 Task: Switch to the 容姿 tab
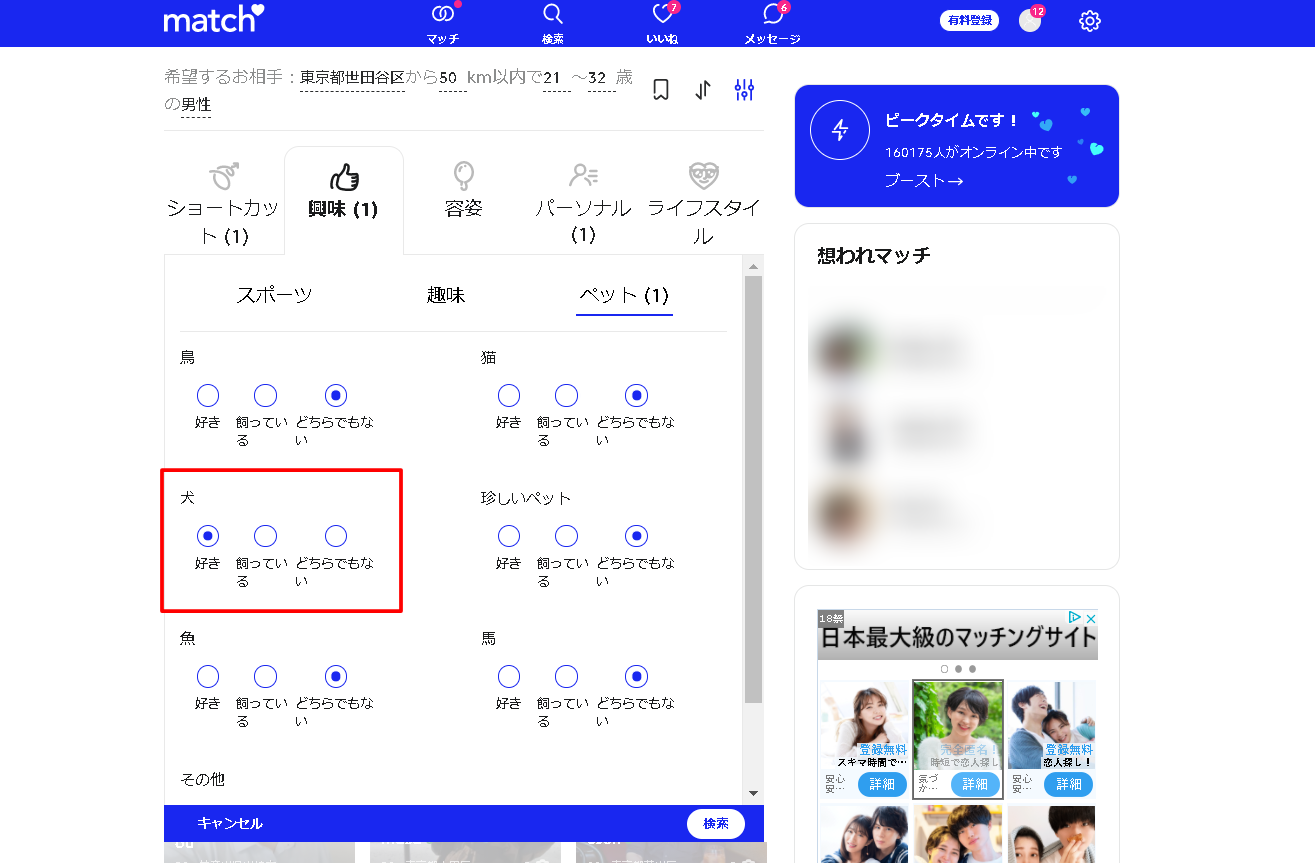463,190
